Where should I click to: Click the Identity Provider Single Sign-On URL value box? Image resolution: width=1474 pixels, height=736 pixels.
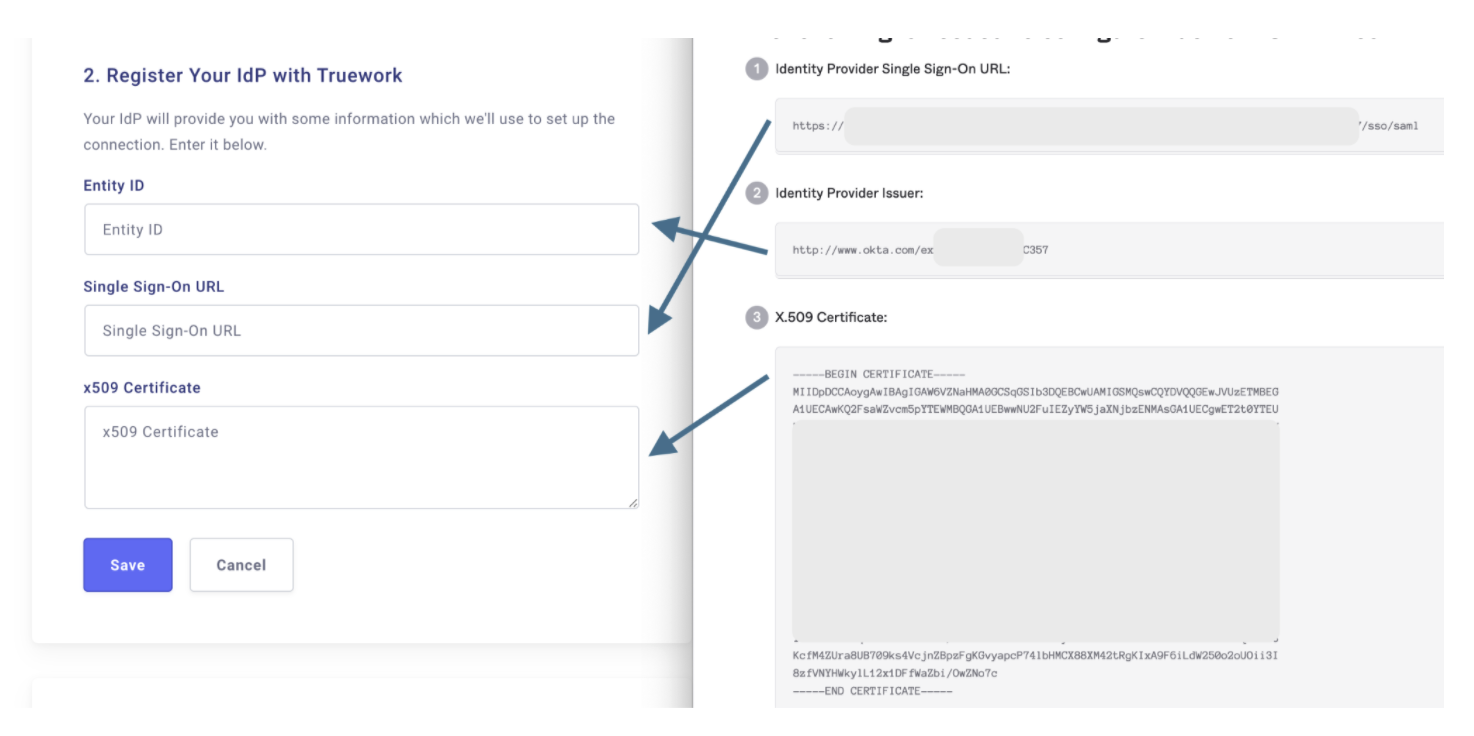(x=1108, y=126)
